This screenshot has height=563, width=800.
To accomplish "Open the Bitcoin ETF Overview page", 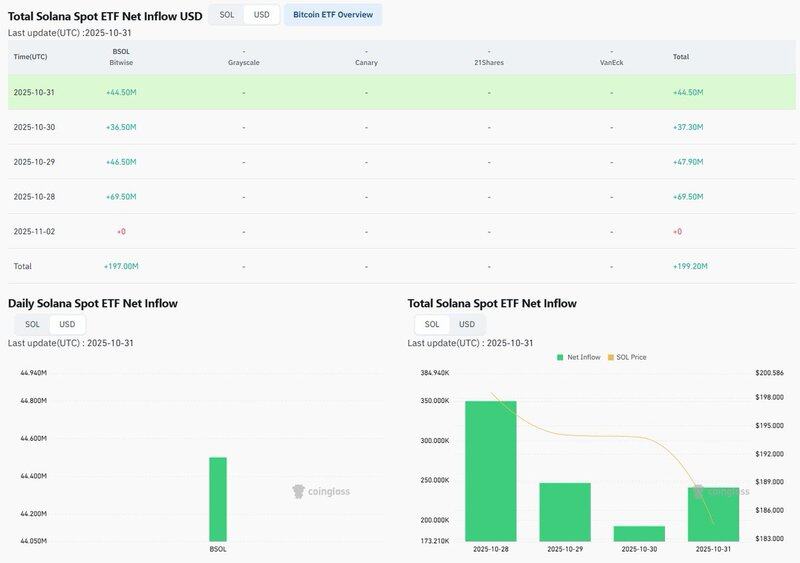I will click(x=333, y=15).
